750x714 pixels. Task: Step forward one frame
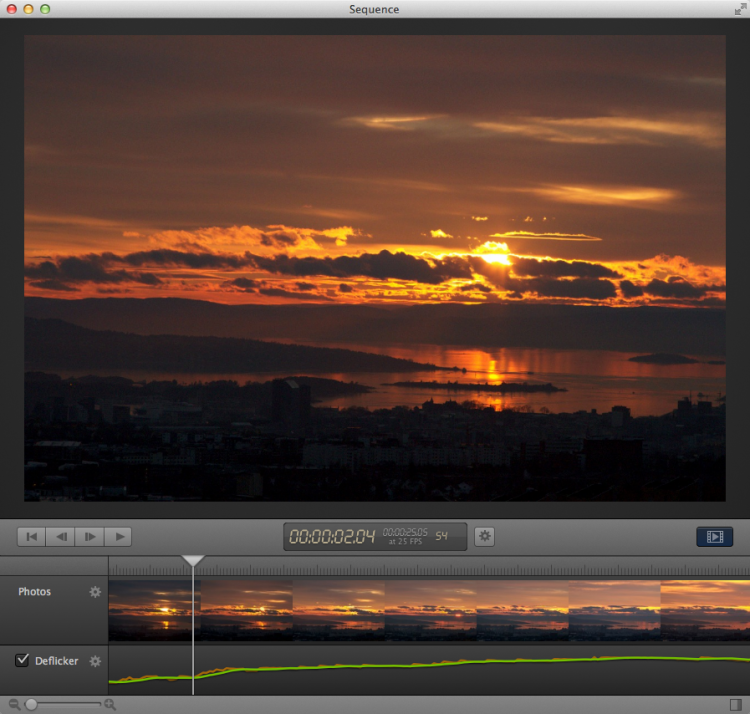pyautogui.click(x=90, y=537)
